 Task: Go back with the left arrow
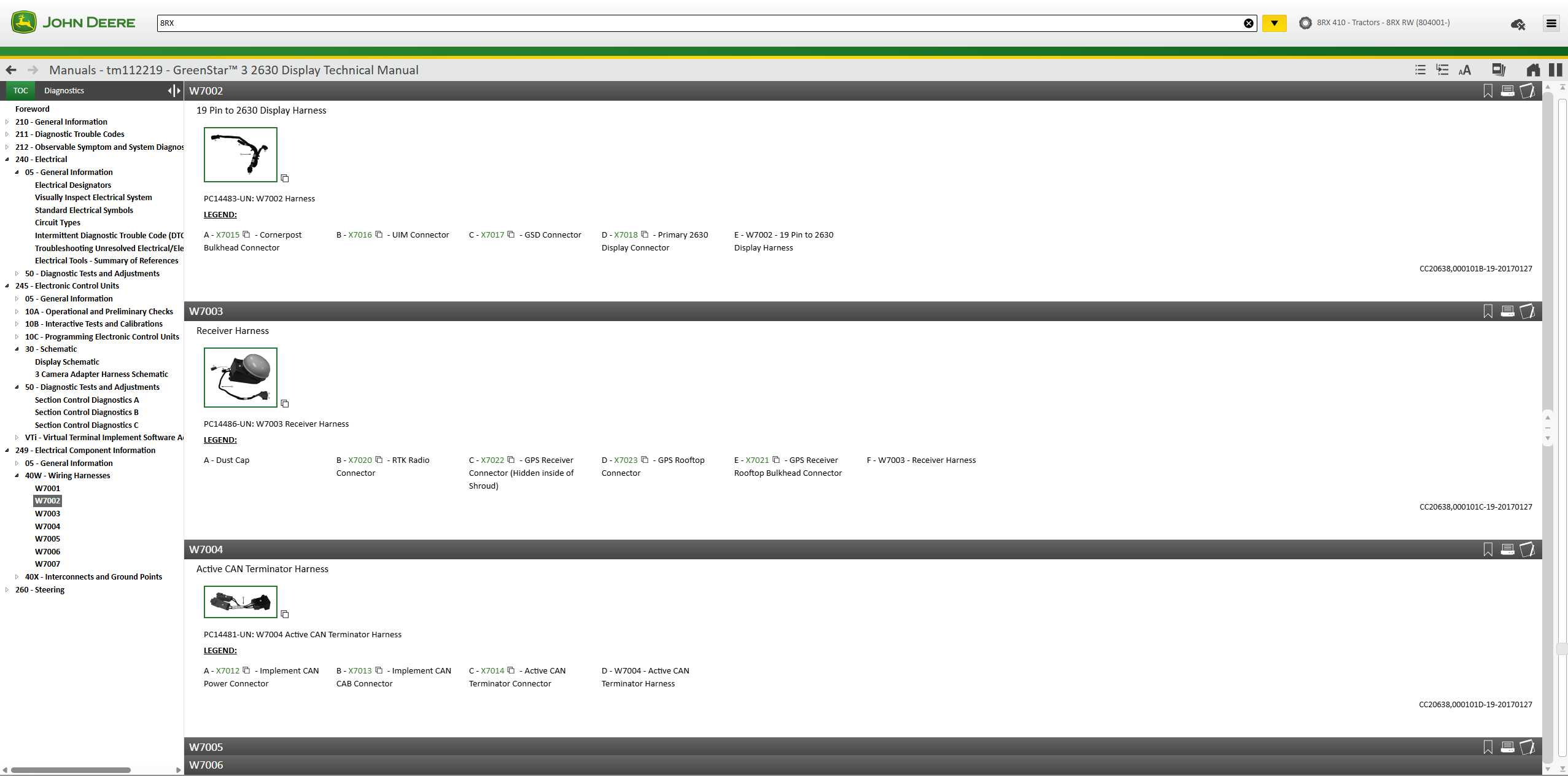click(11, 70)
